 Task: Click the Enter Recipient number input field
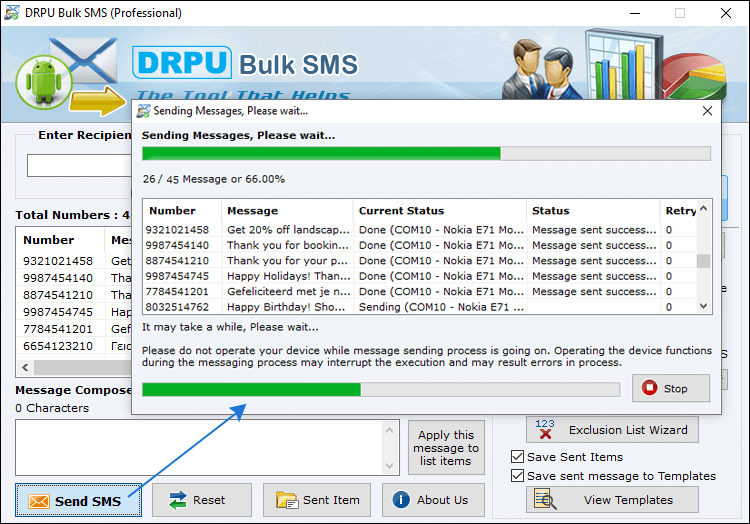pyautogui.click(x=79, y=165)
